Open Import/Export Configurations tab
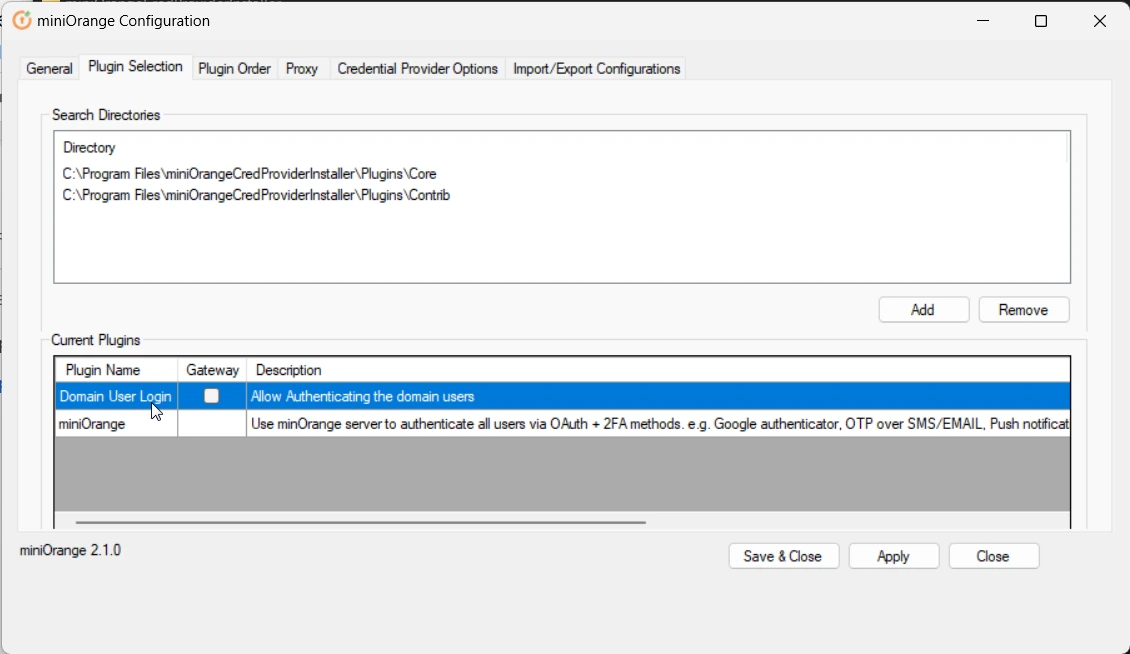 [597, 69]
